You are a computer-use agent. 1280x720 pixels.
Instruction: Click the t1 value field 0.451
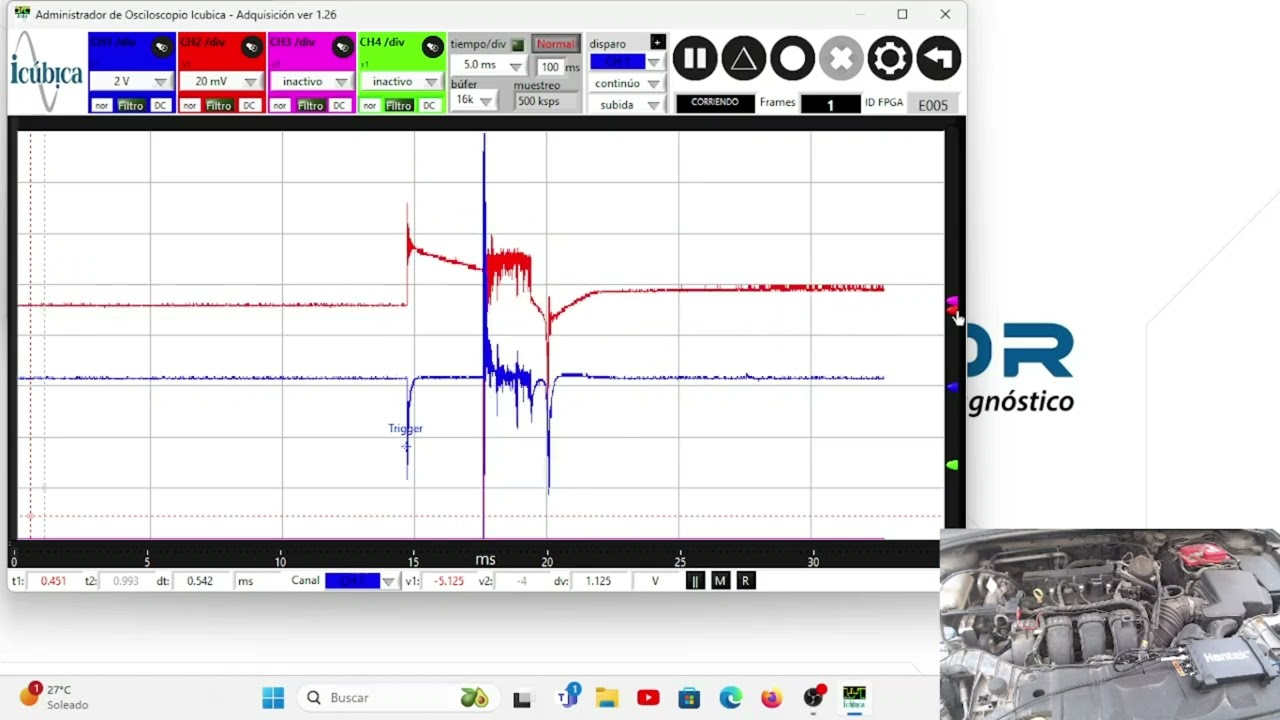tap(53, 581)
